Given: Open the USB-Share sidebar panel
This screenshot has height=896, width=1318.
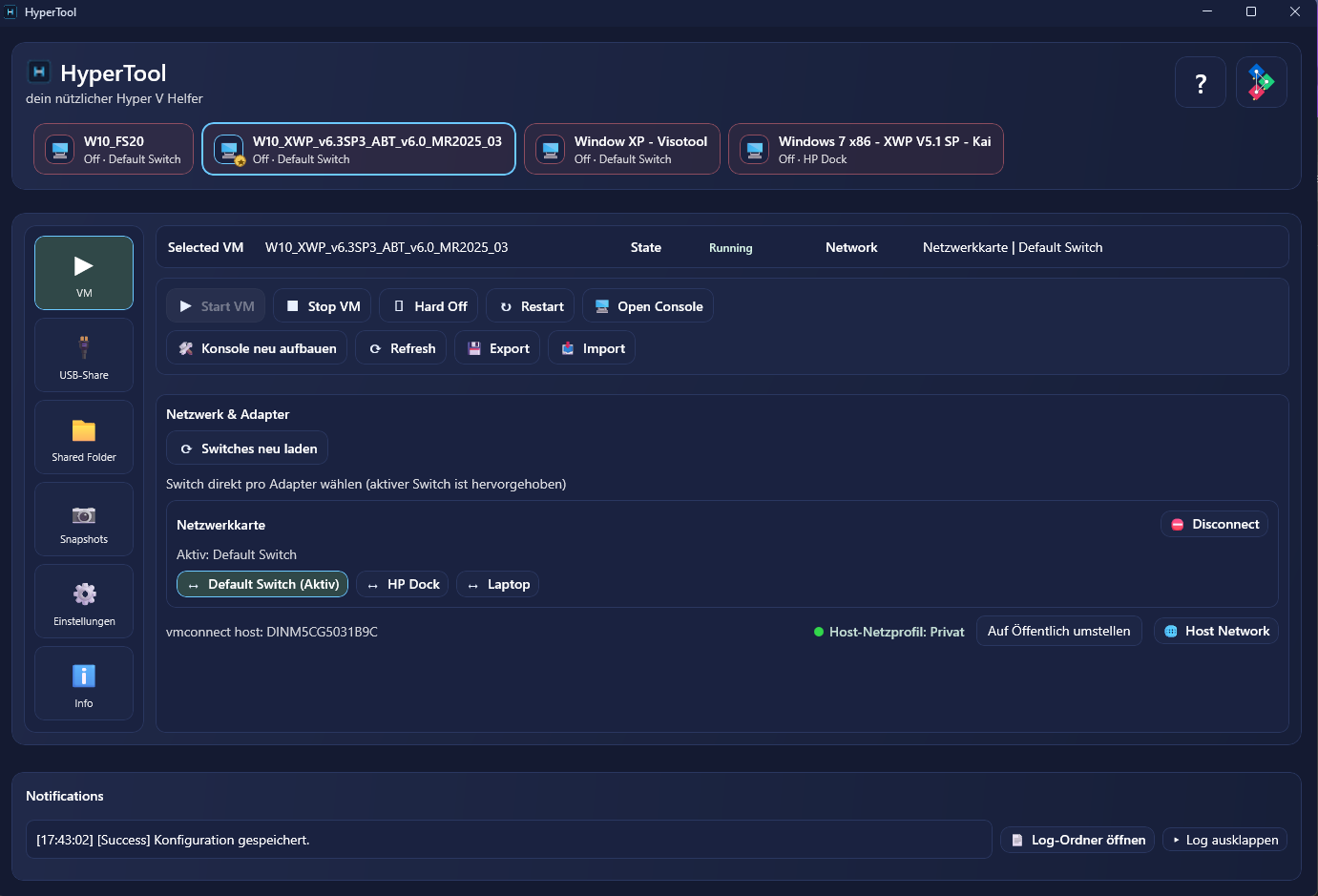Looking at the screenshot, I should [84, 355].
